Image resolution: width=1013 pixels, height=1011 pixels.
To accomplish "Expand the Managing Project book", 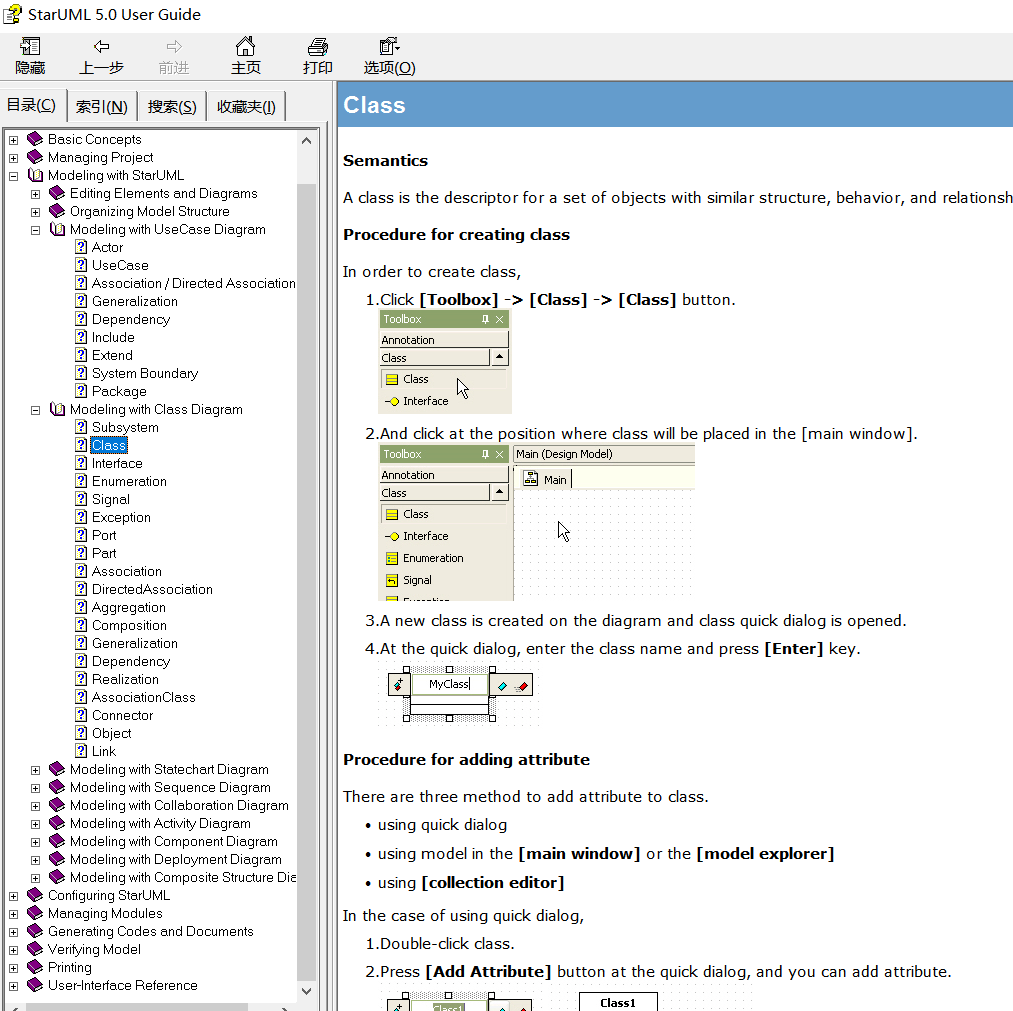I will click(x=14, y=158).
